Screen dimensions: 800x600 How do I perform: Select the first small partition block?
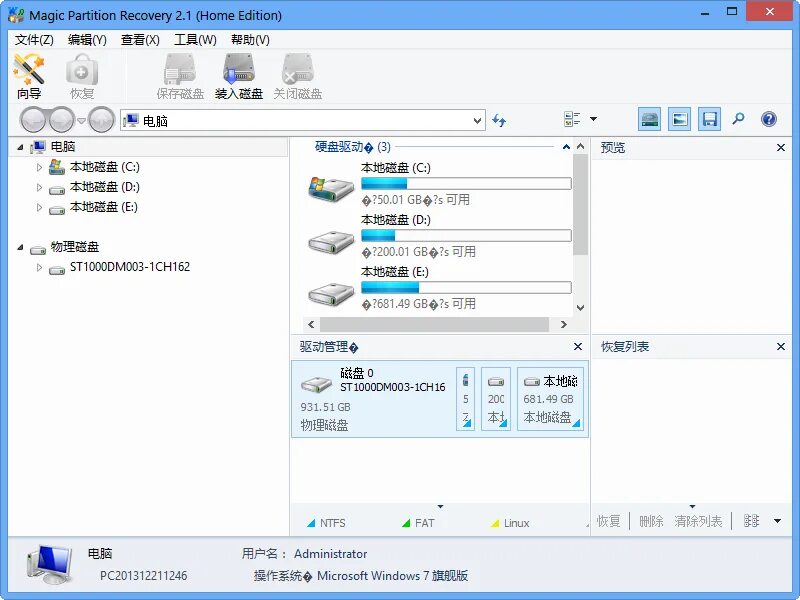[465, 399]
